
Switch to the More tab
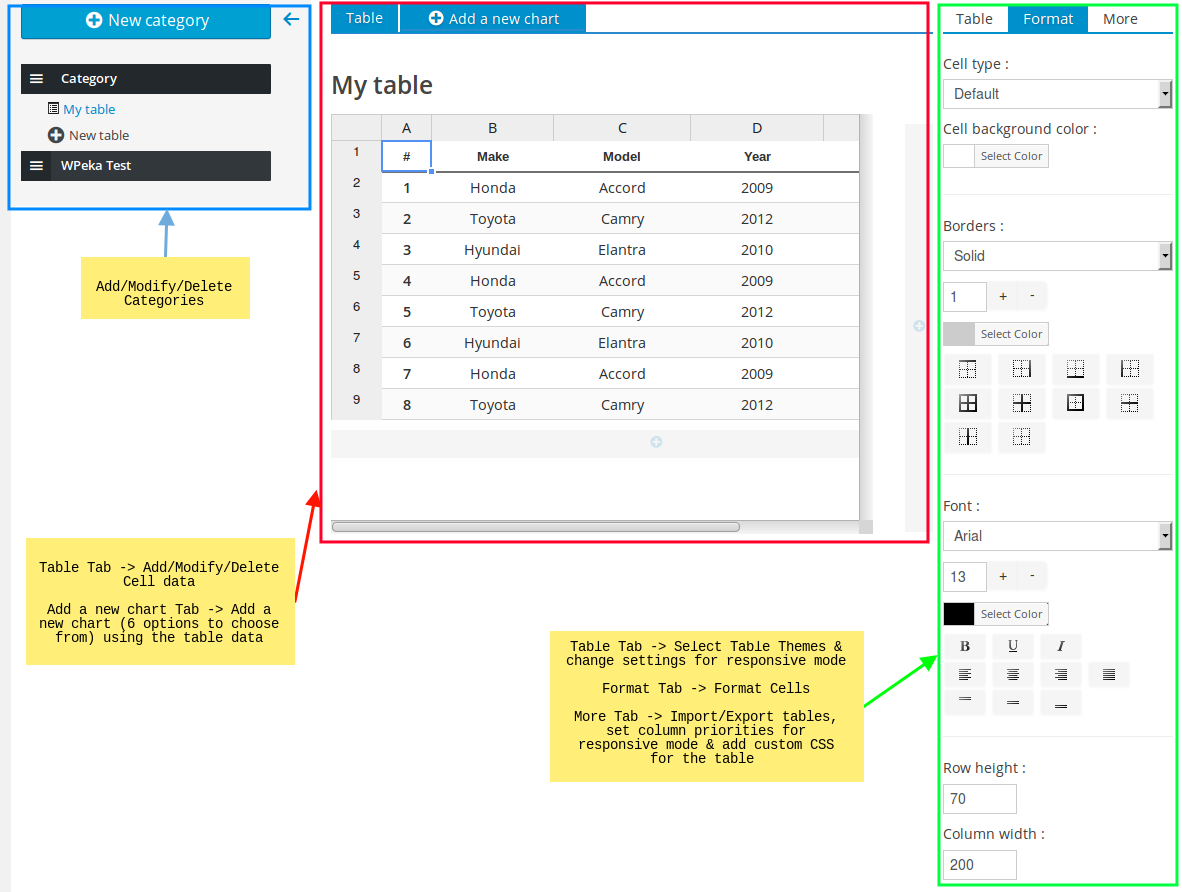coord(1120,19)
